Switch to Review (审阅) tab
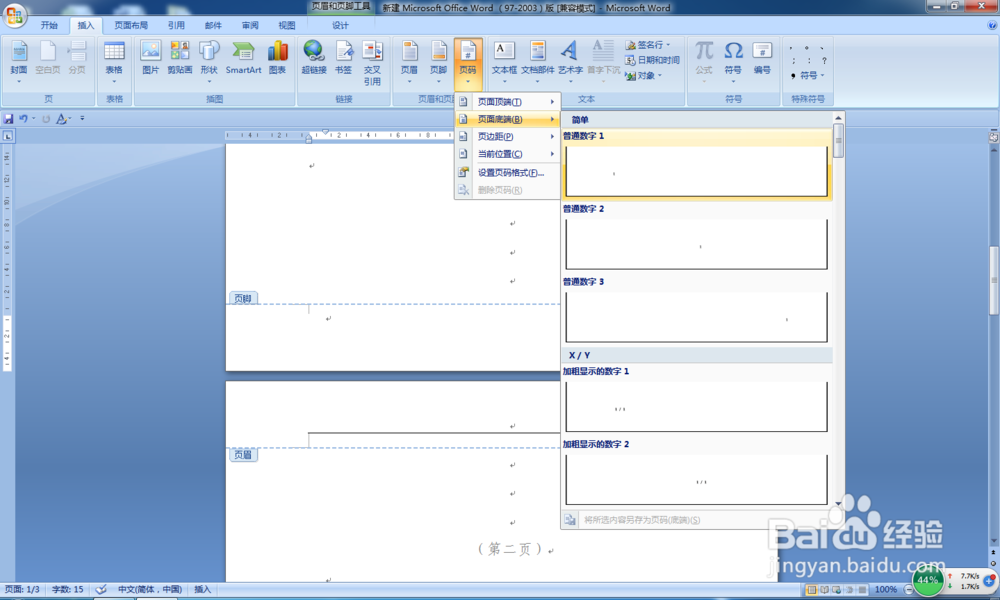 (x=250, y=26)
